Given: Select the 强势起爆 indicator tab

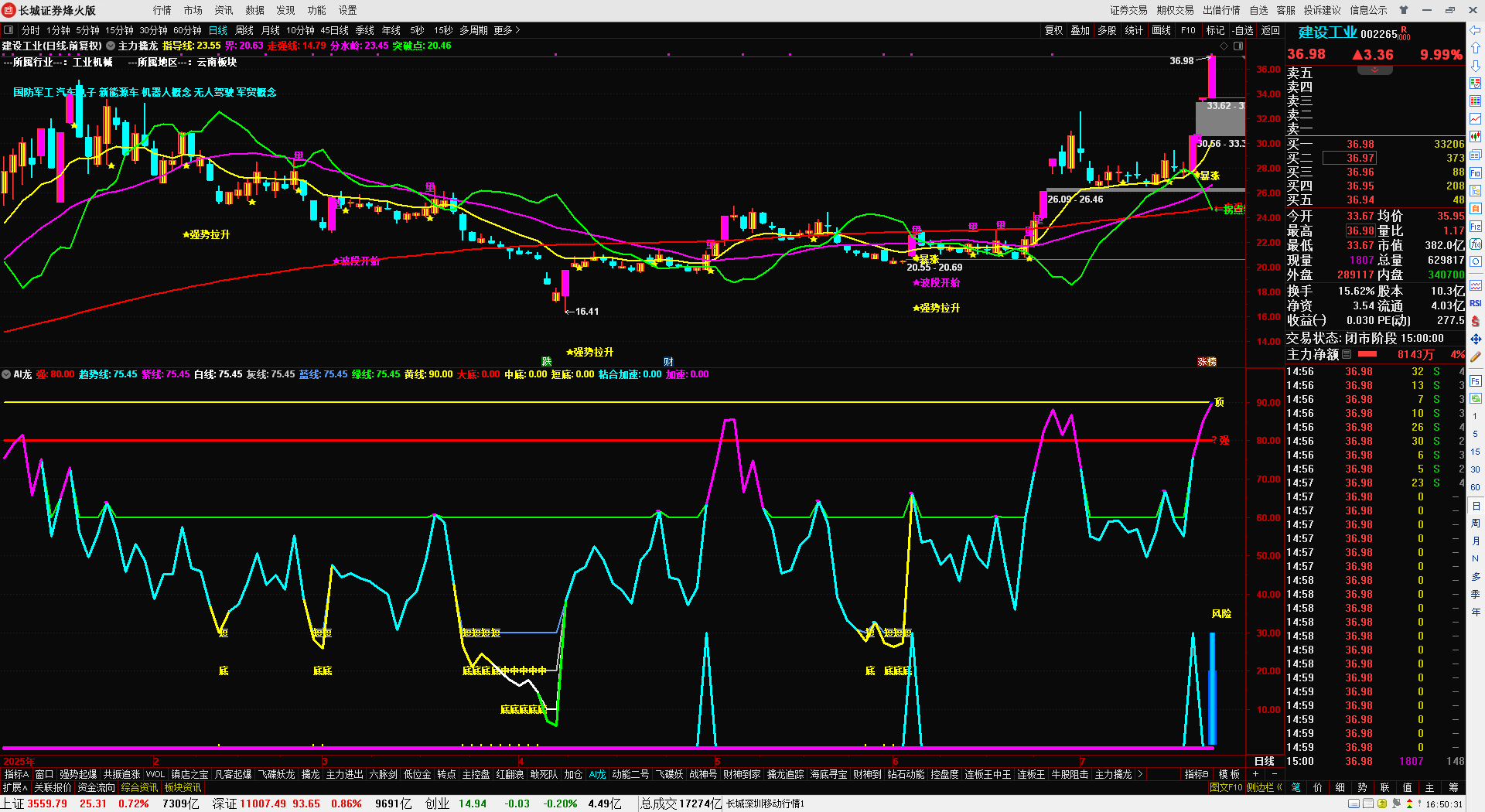Looking at the screenshot, I should [79, 774].
